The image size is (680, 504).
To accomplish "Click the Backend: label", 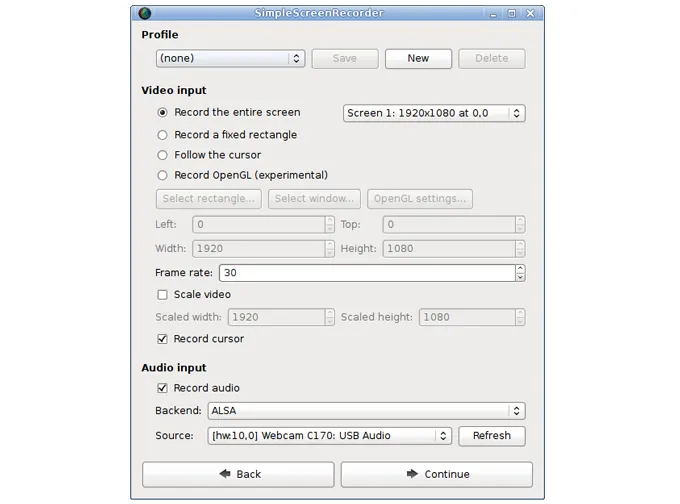I will [x=178, y=410].
